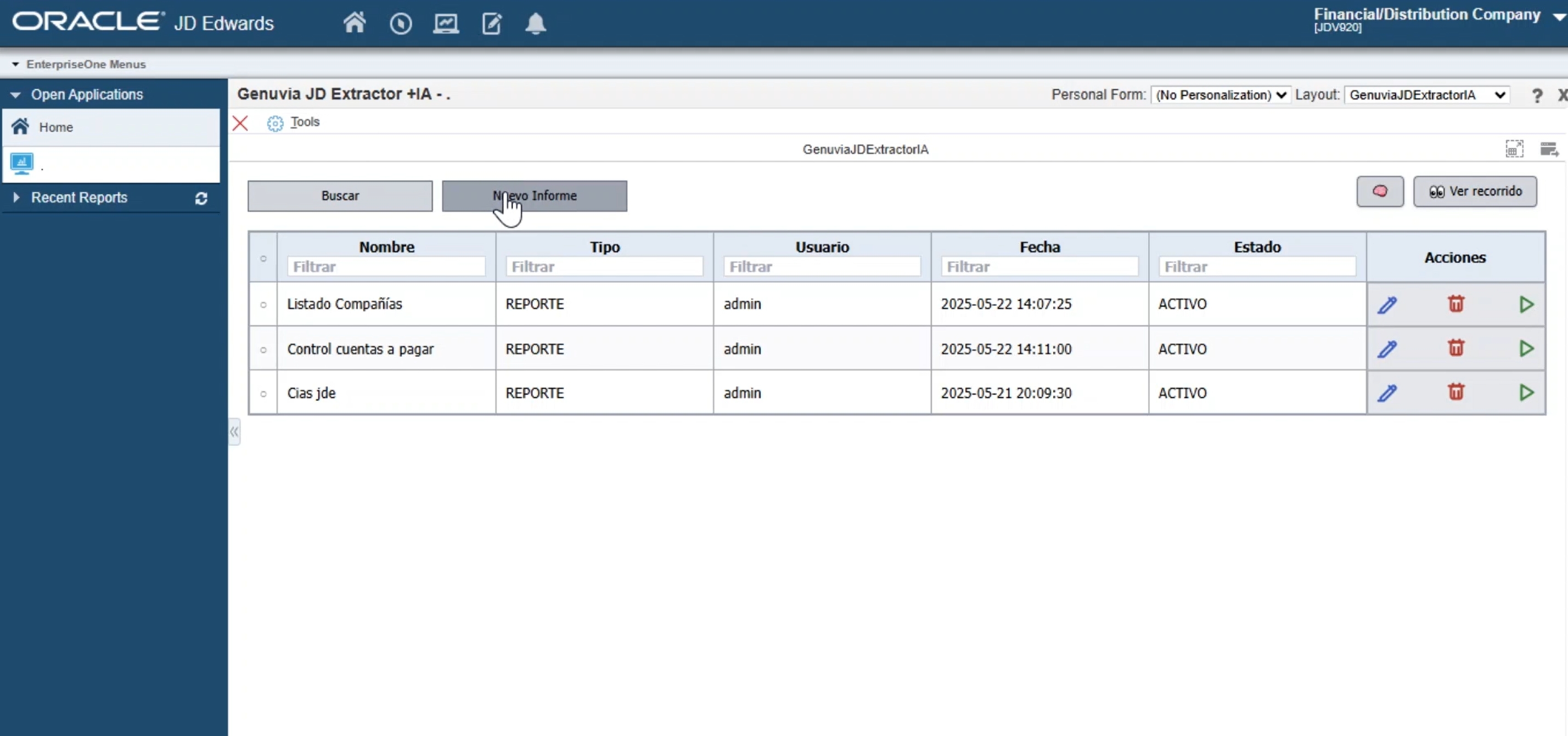The height and width of the screenshot is (736, 1568).
Task: Edit the Cias jde report
Action: click(1387, 392)
